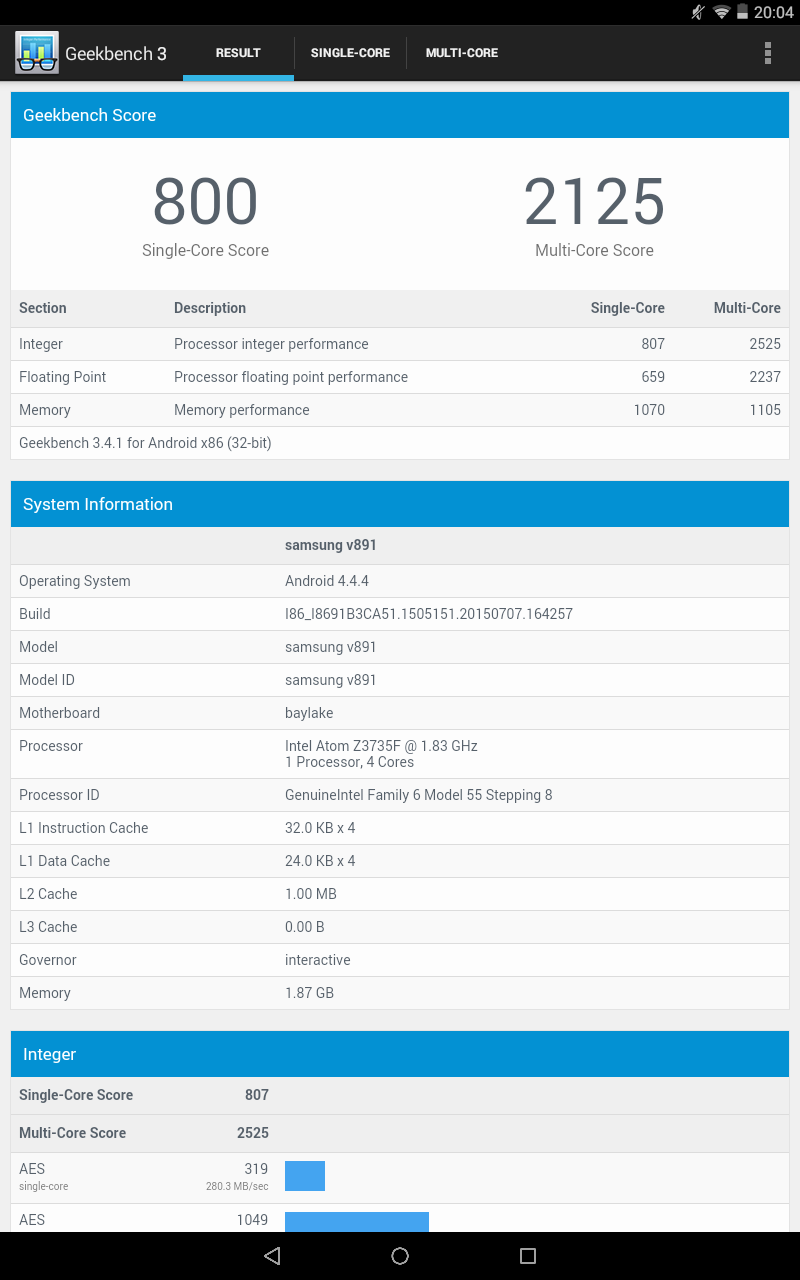Image resolution: width=800 pixels, height=1280 pixels.
Task: Tap the Description column header
Action: click(210, 308)
